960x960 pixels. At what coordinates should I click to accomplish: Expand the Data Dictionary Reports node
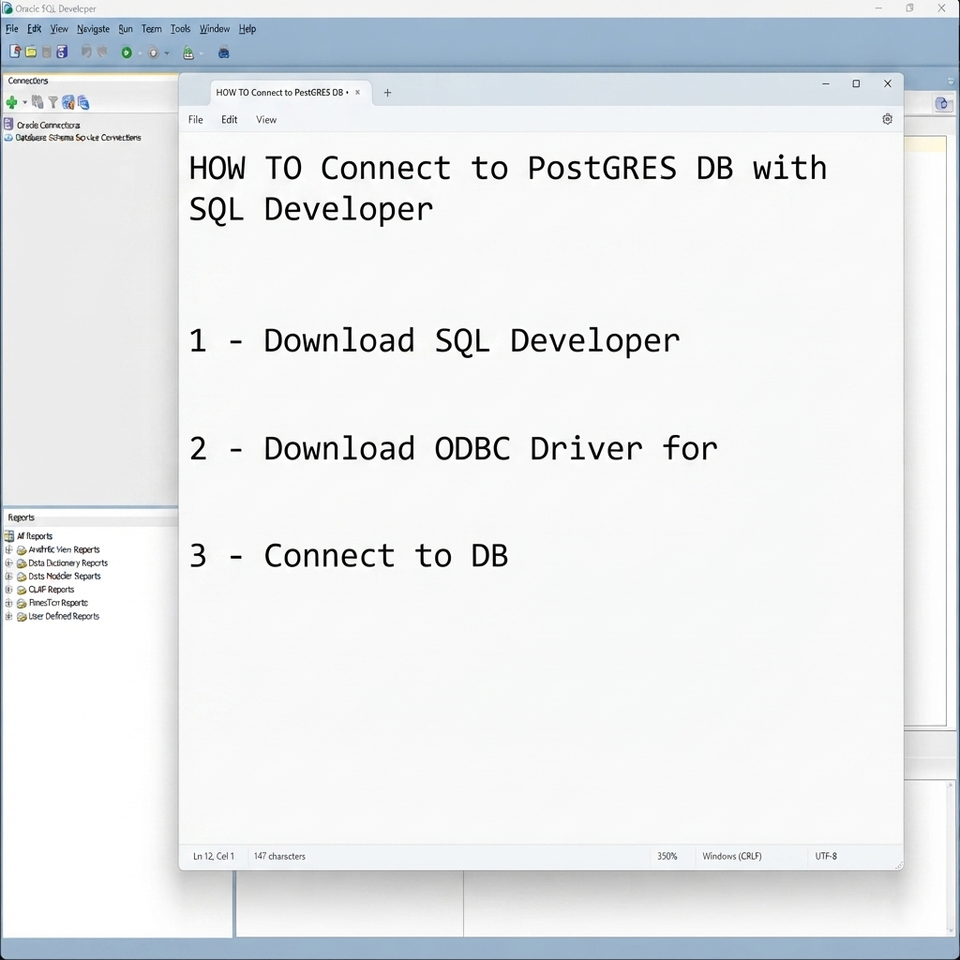[x=9, y=563]
